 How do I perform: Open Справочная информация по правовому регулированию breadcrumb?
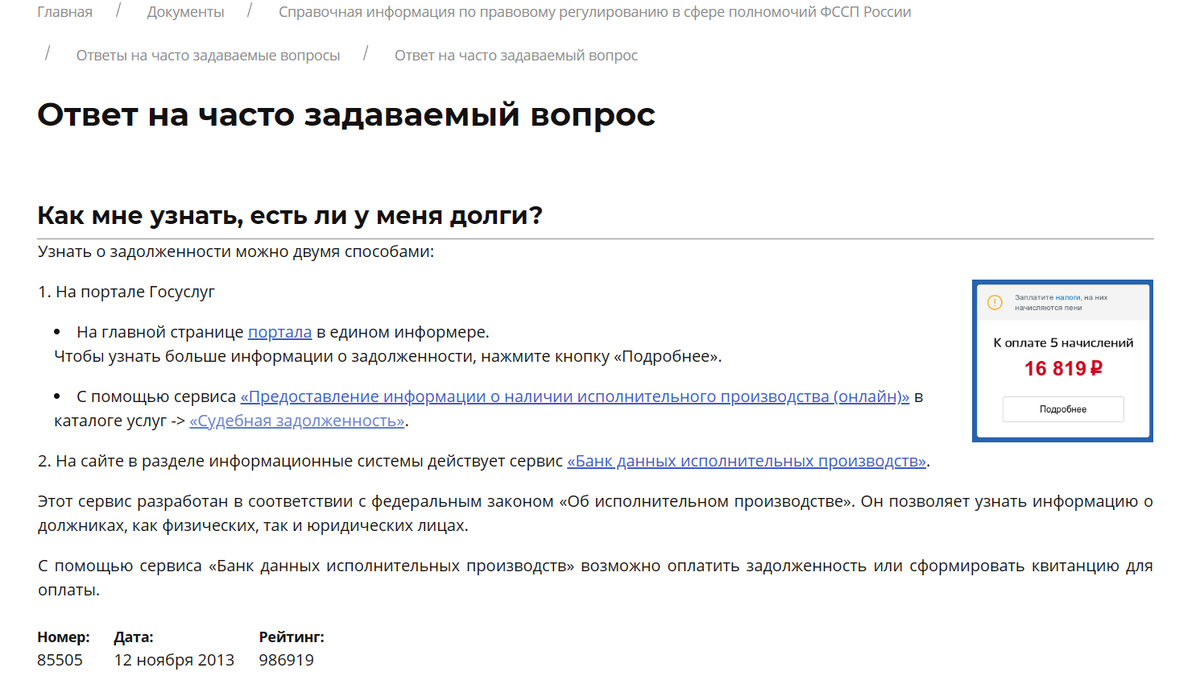[x=595, y=12]
